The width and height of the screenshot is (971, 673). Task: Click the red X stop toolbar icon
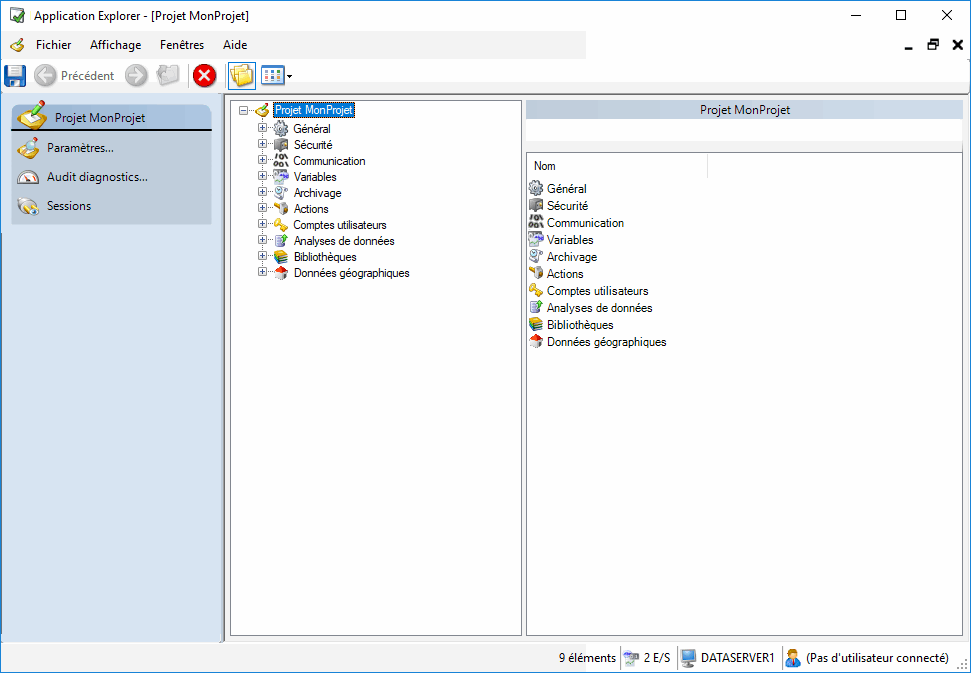204,76
